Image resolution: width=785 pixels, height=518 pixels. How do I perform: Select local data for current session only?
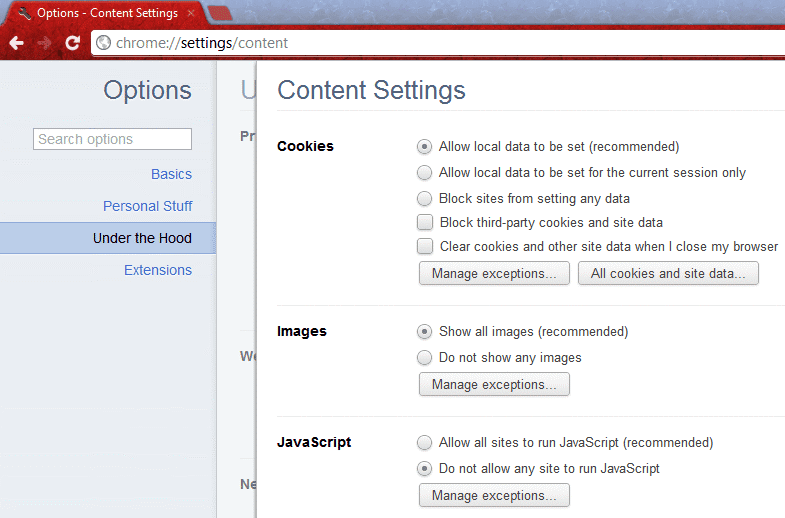pos(424,172)
